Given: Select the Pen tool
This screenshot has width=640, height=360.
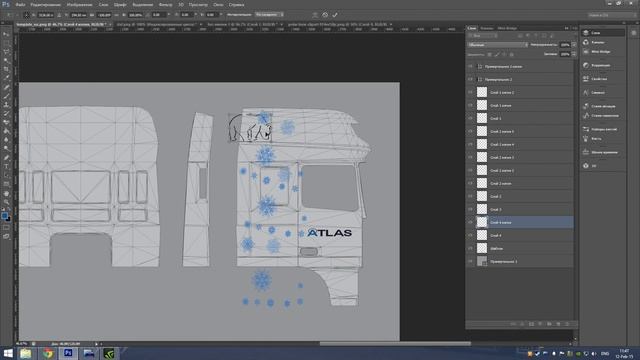Looking at the screenshot, I should click(x=6, y=158).
